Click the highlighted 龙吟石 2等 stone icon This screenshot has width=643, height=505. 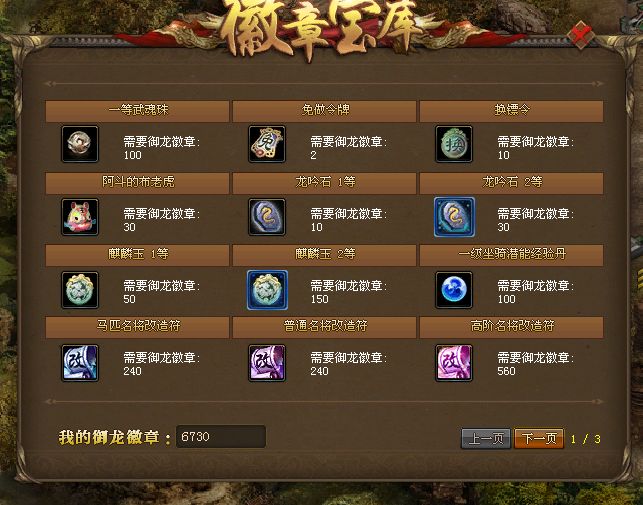point(454,217)
